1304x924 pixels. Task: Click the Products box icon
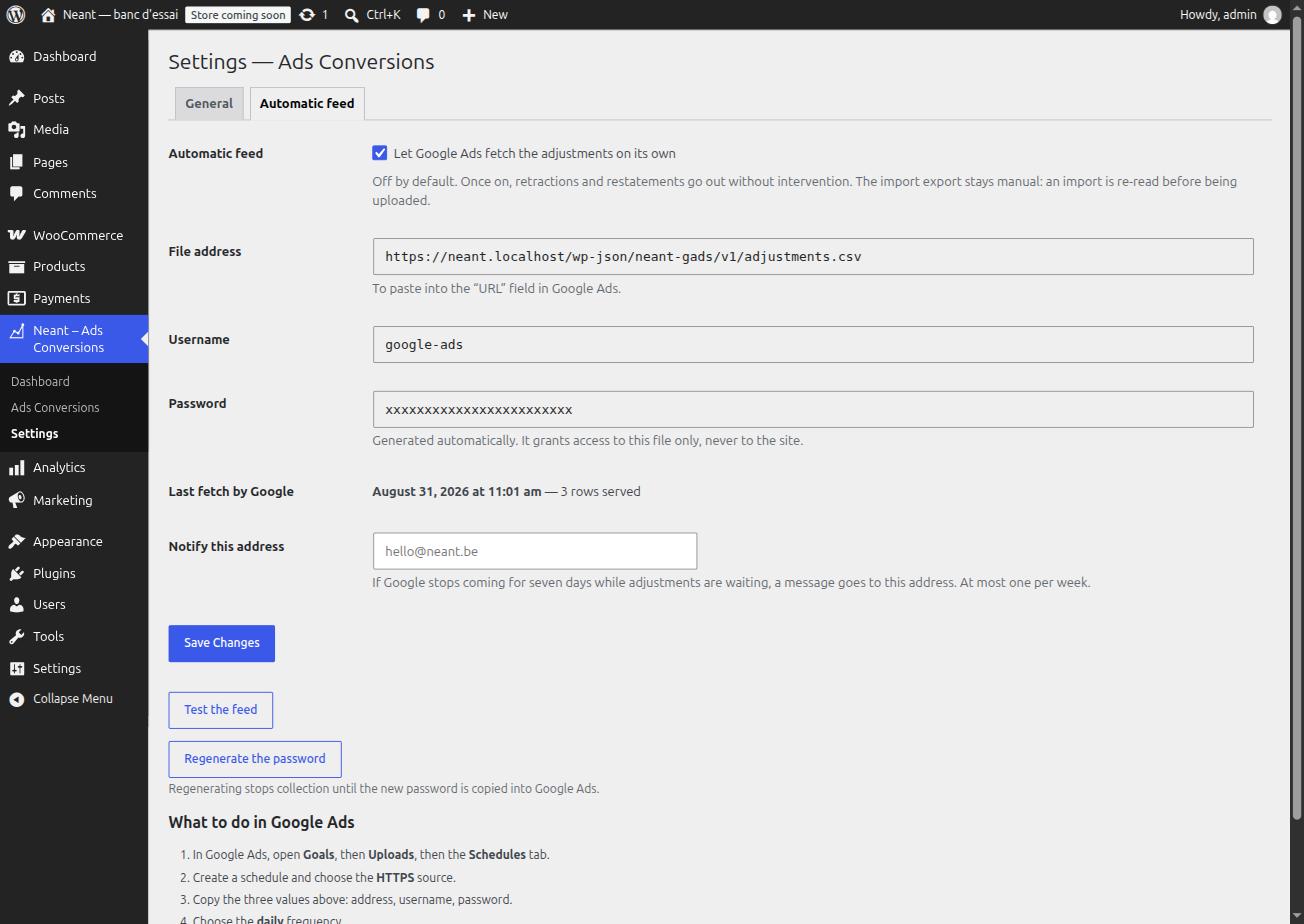[x=17, y=267]
